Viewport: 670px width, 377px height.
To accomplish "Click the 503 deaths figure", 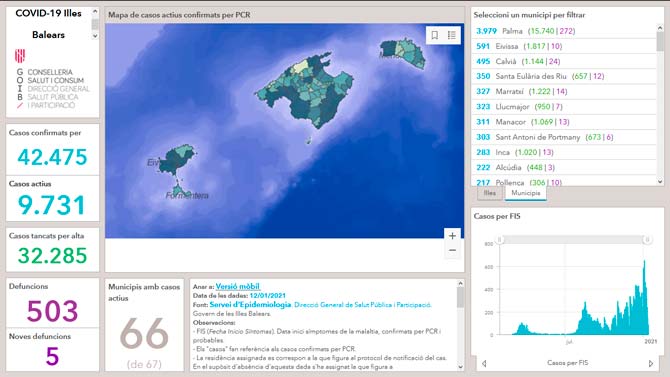I will 53,311.
